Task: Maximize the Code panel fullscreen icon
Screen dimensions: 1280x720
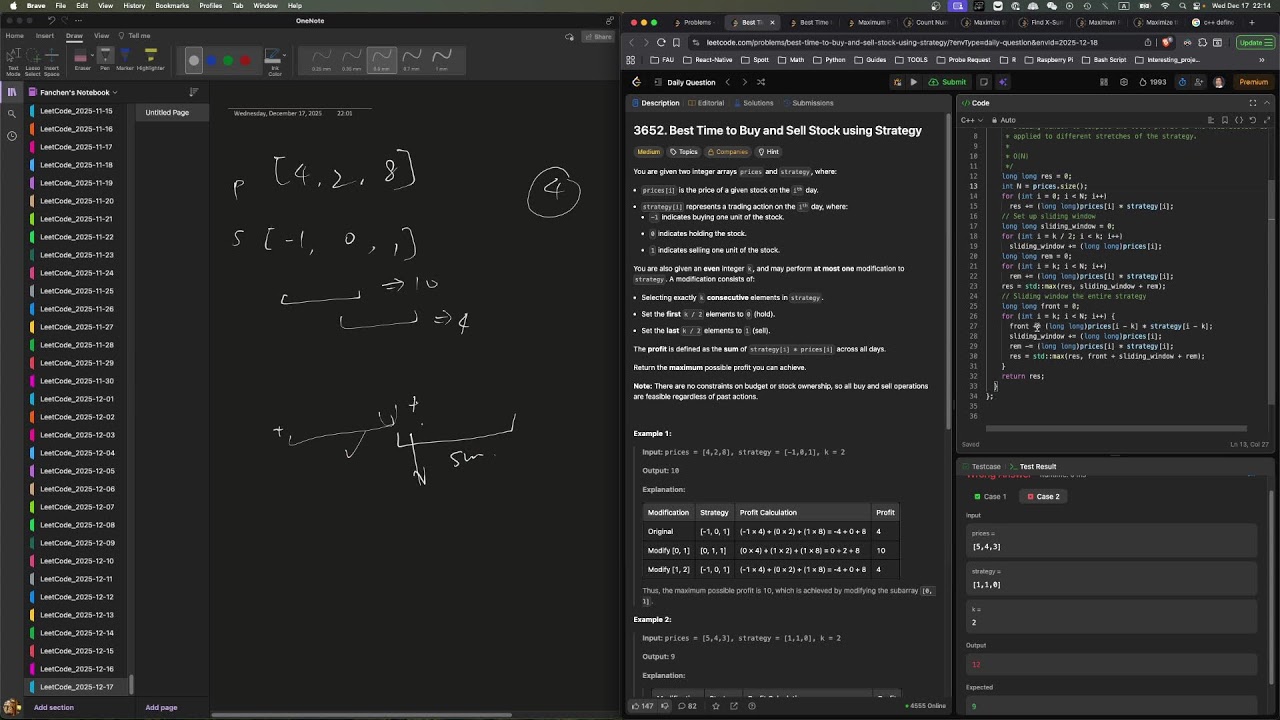Action: [1252, 103]
